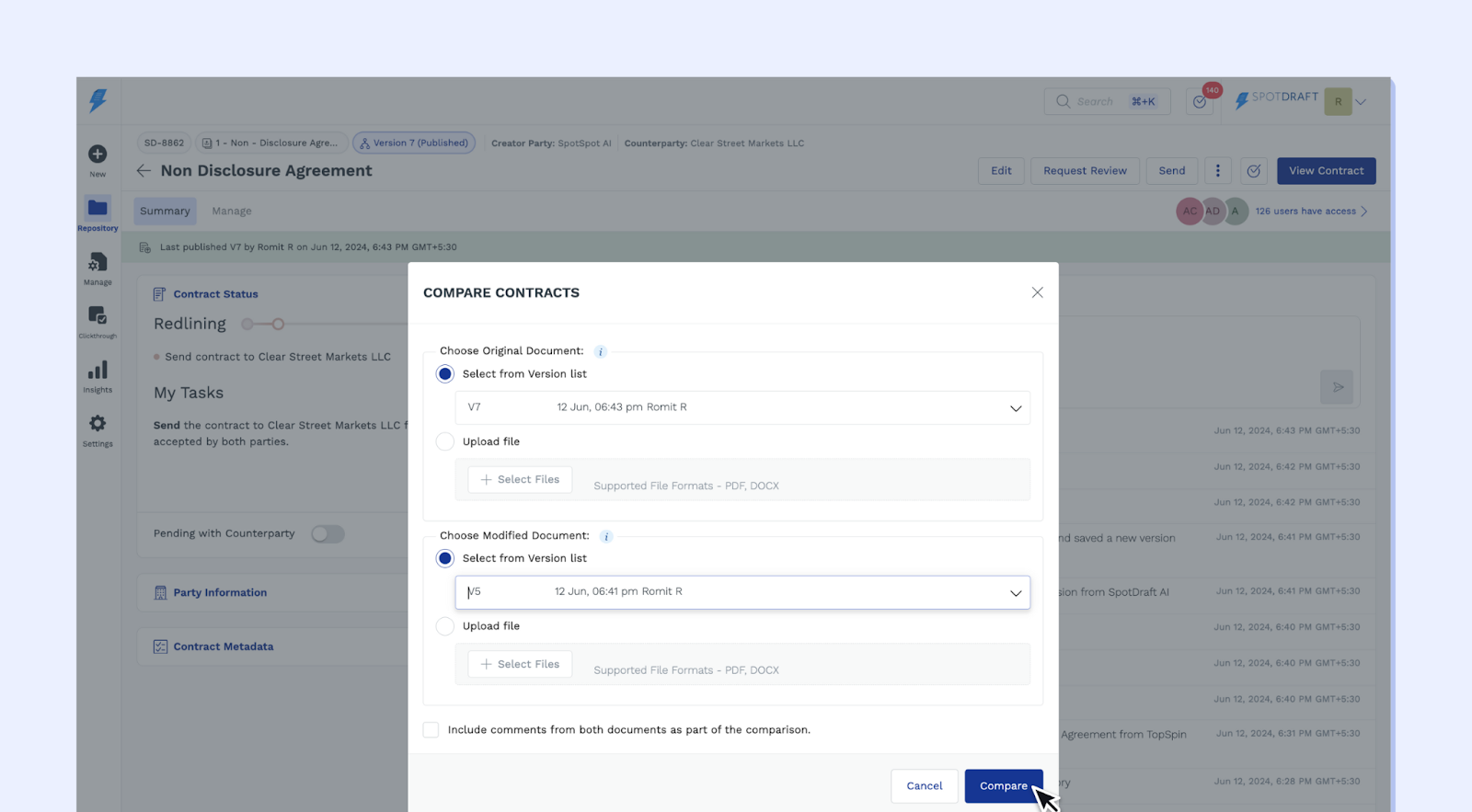Open Insights bar chart icon
The height and width of the screenshot is (812, 1472).
pos(98,371)
